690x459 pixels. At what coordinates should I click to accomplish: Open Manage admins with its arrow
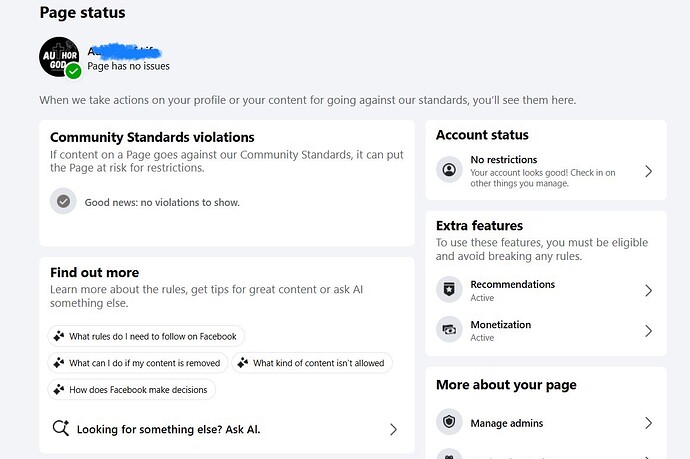(648, 423)
